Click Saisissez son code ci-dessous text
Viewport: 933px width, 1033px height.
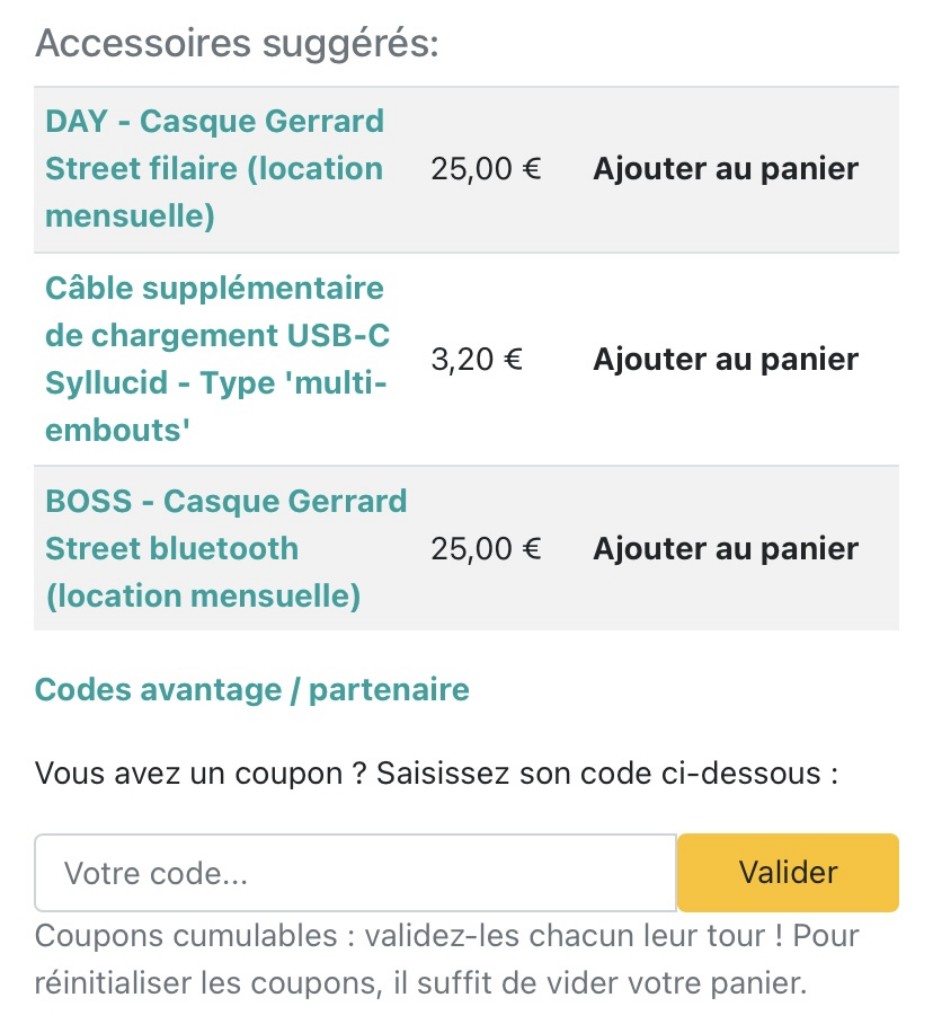coord(607,773)
